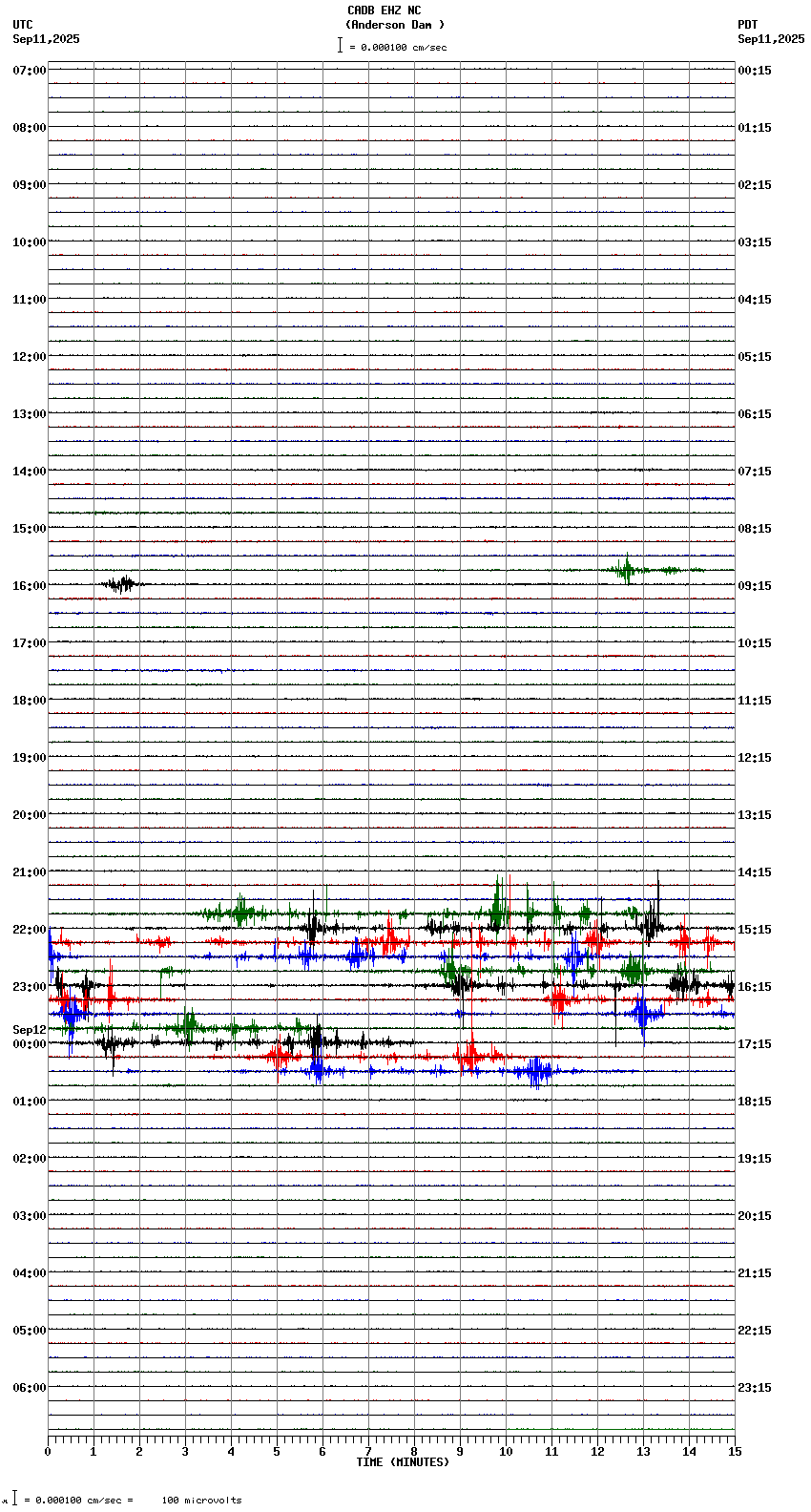This screenshot has height=1512, width=811.
Task: Click the '01:15' PDT time label
Action: [755, 128]
